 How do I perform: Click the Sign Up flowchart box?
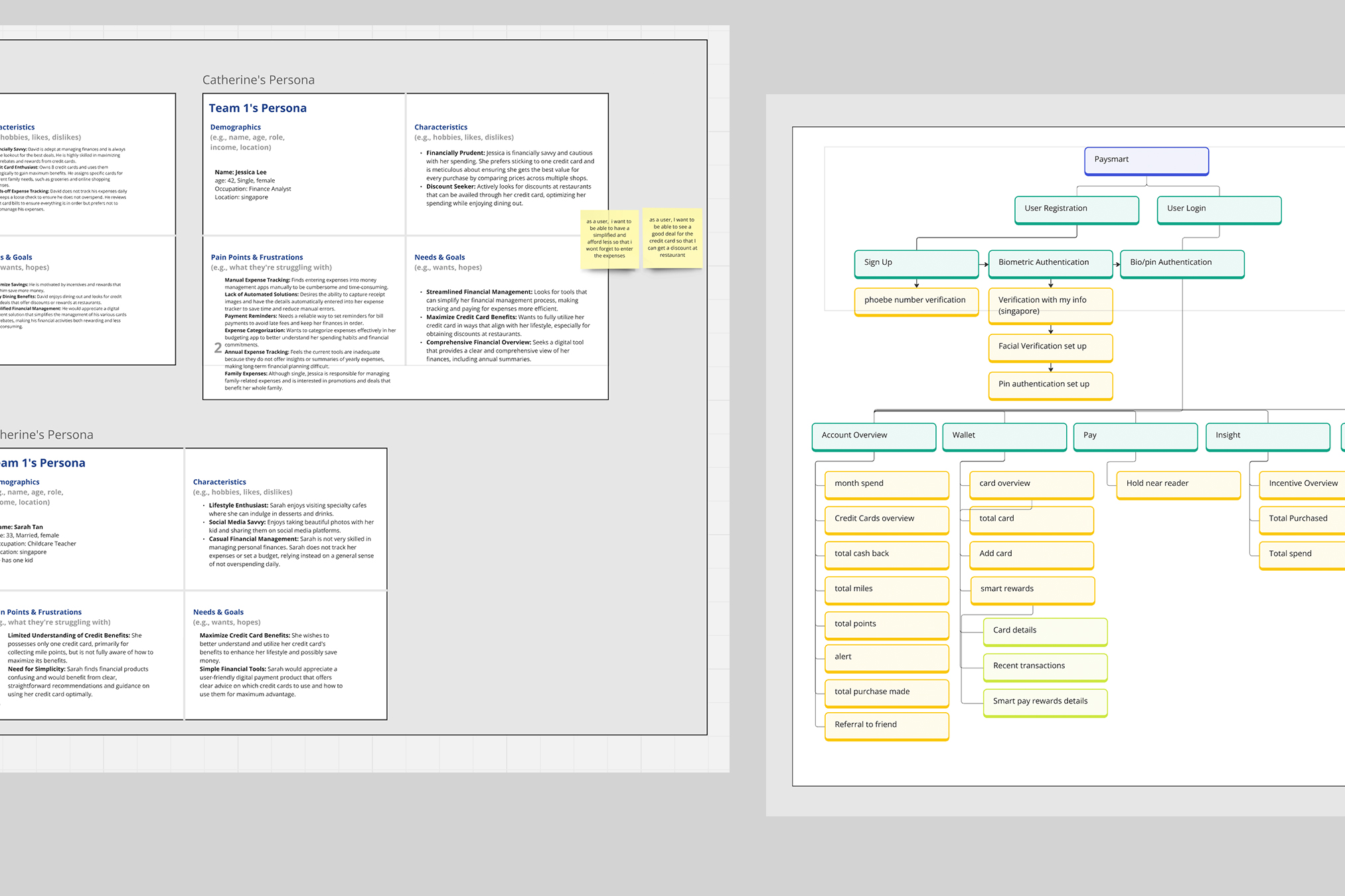click(915, 263)
